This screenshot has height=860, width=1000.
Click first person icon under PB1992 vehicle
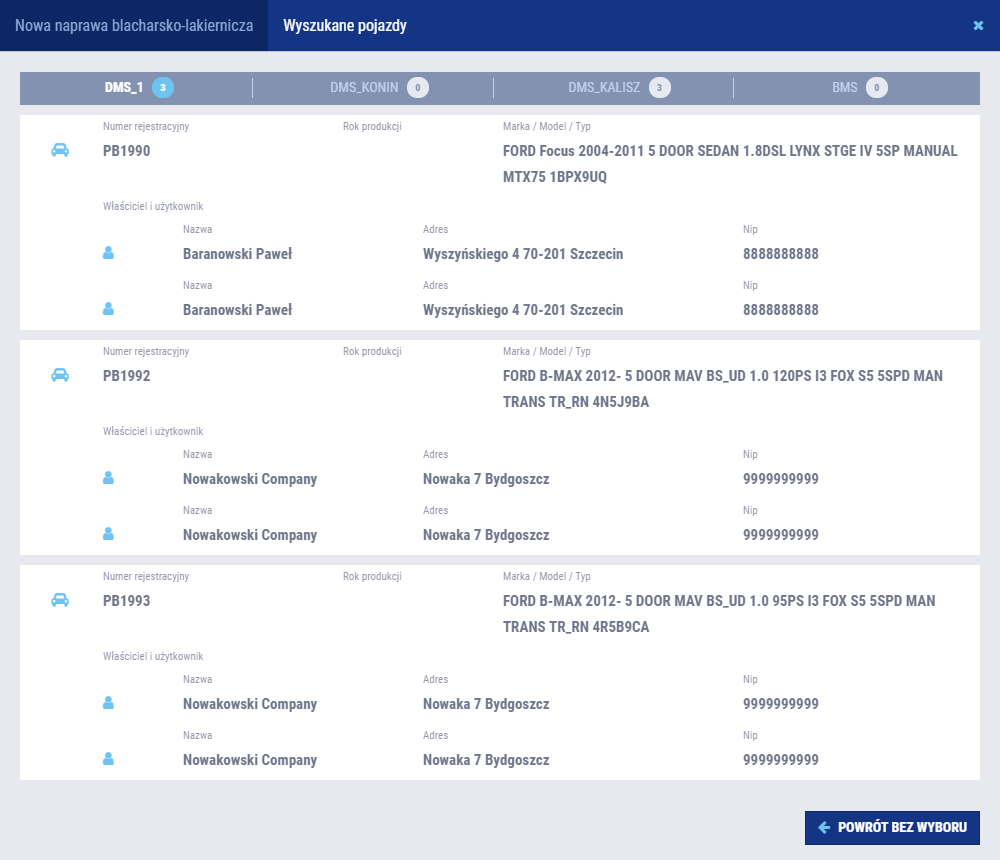coord(108,479)
